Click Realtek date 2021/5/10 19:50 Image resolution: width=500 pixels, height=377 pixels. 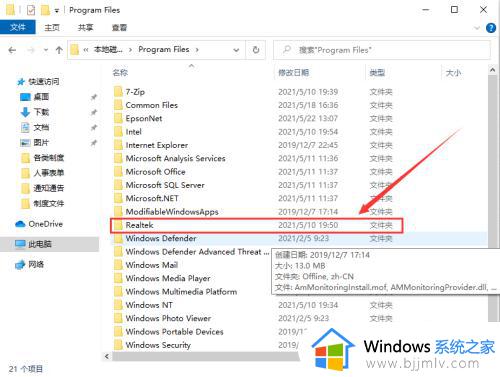tap(308, 225)
